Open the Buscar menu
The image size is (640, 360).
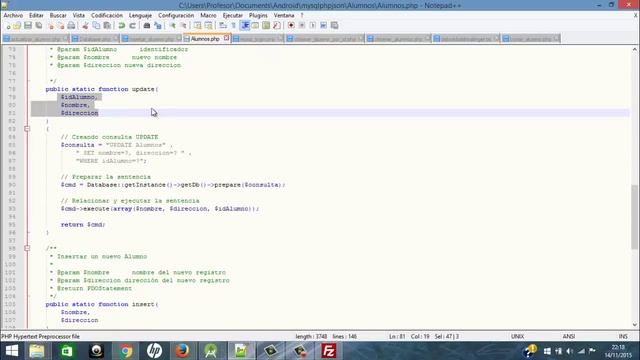(x=58, y=15)
